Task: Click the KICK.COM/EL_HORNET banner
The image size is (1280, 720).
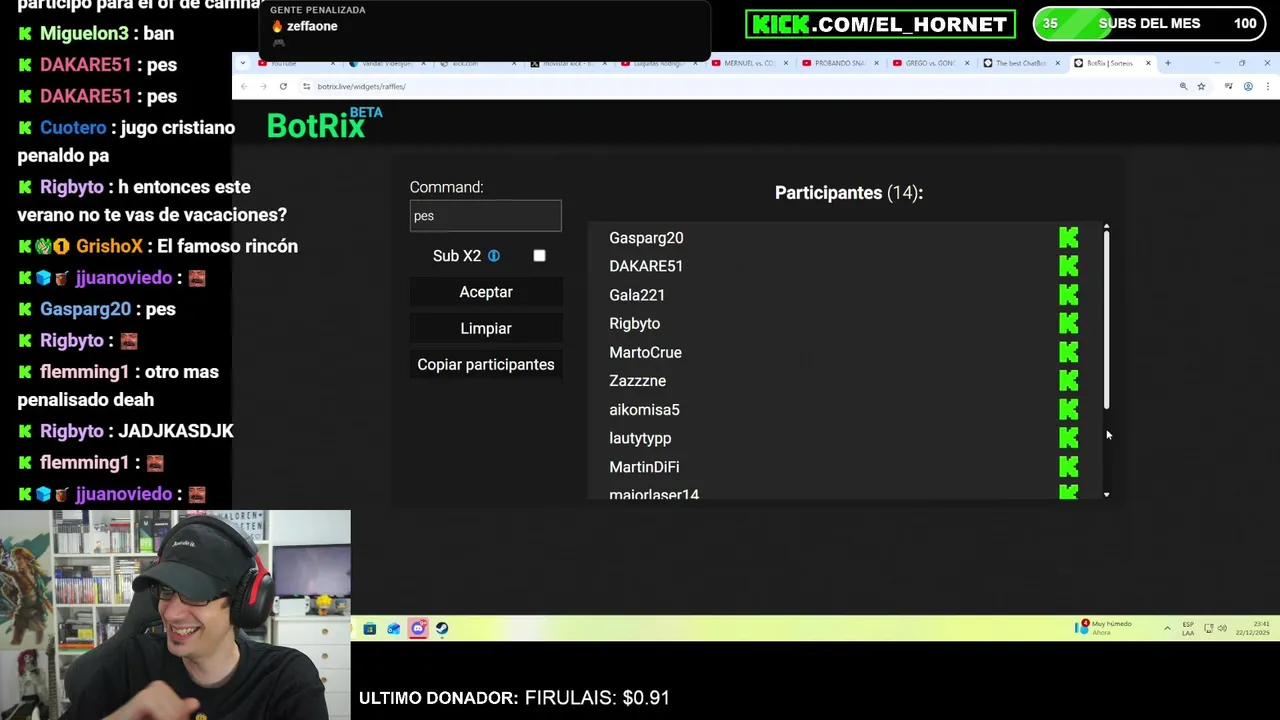Action: (x=880, y=24)
